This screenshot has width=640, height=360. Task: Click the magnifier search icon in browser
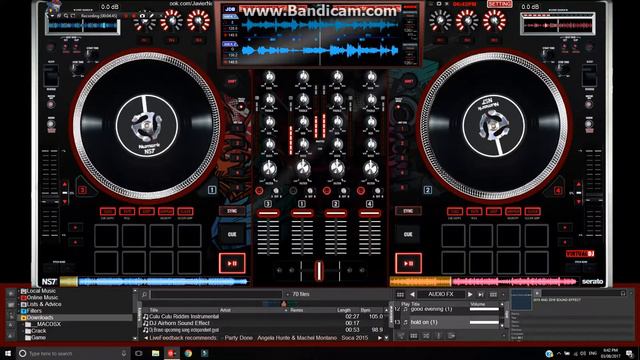[144, 294]
